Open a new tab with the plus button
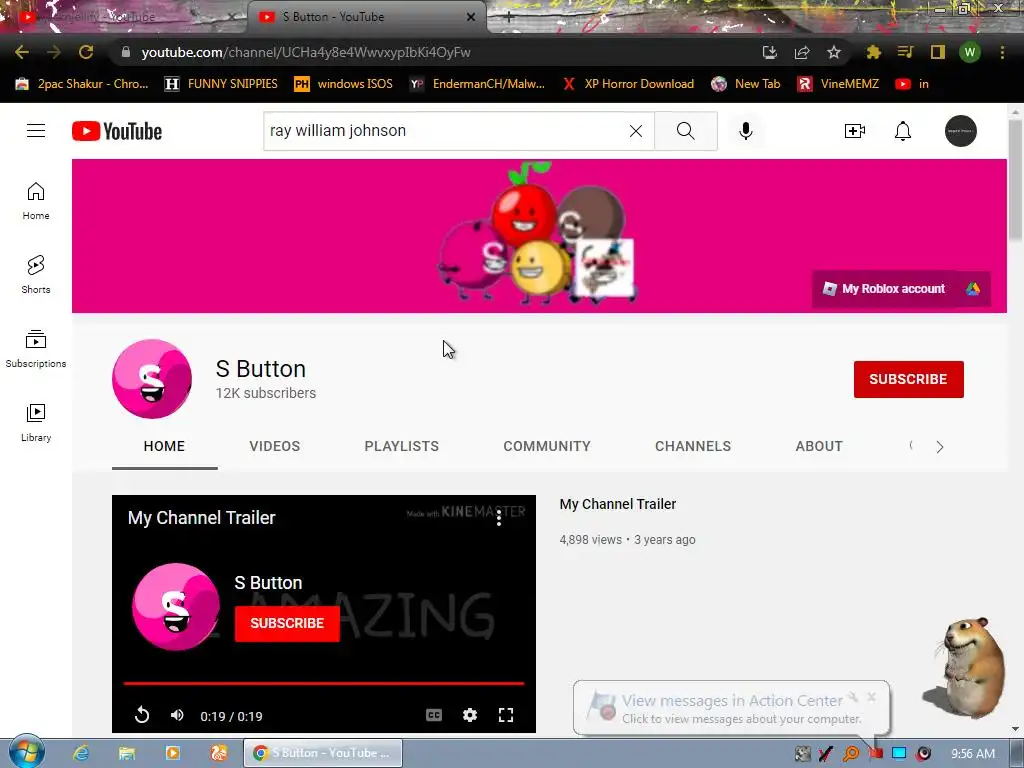The width and height of the screenshot is (1024, 768). coord(509,18)
